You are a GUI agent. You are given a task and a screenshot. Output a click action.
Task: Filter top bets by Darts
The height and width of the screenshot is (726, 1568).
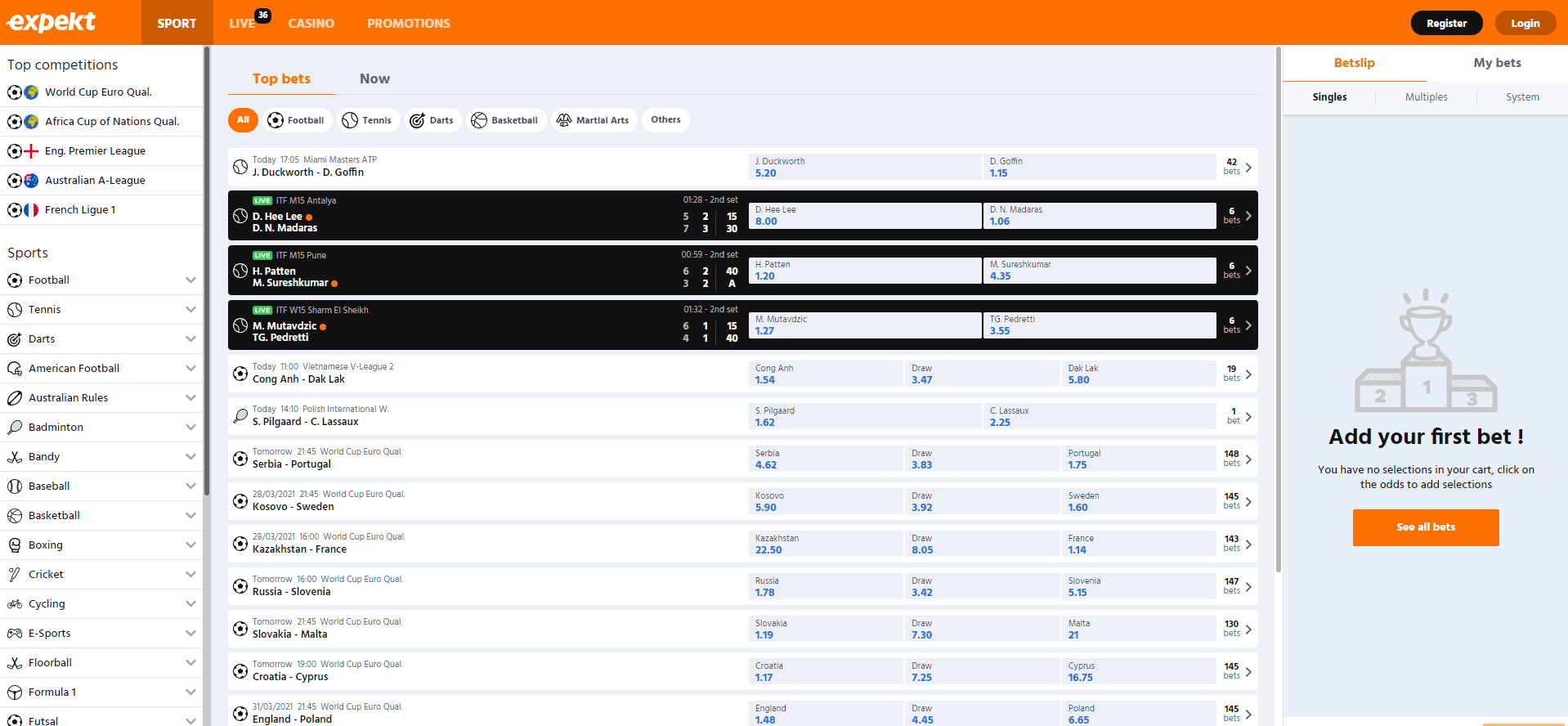pos(432,120)
